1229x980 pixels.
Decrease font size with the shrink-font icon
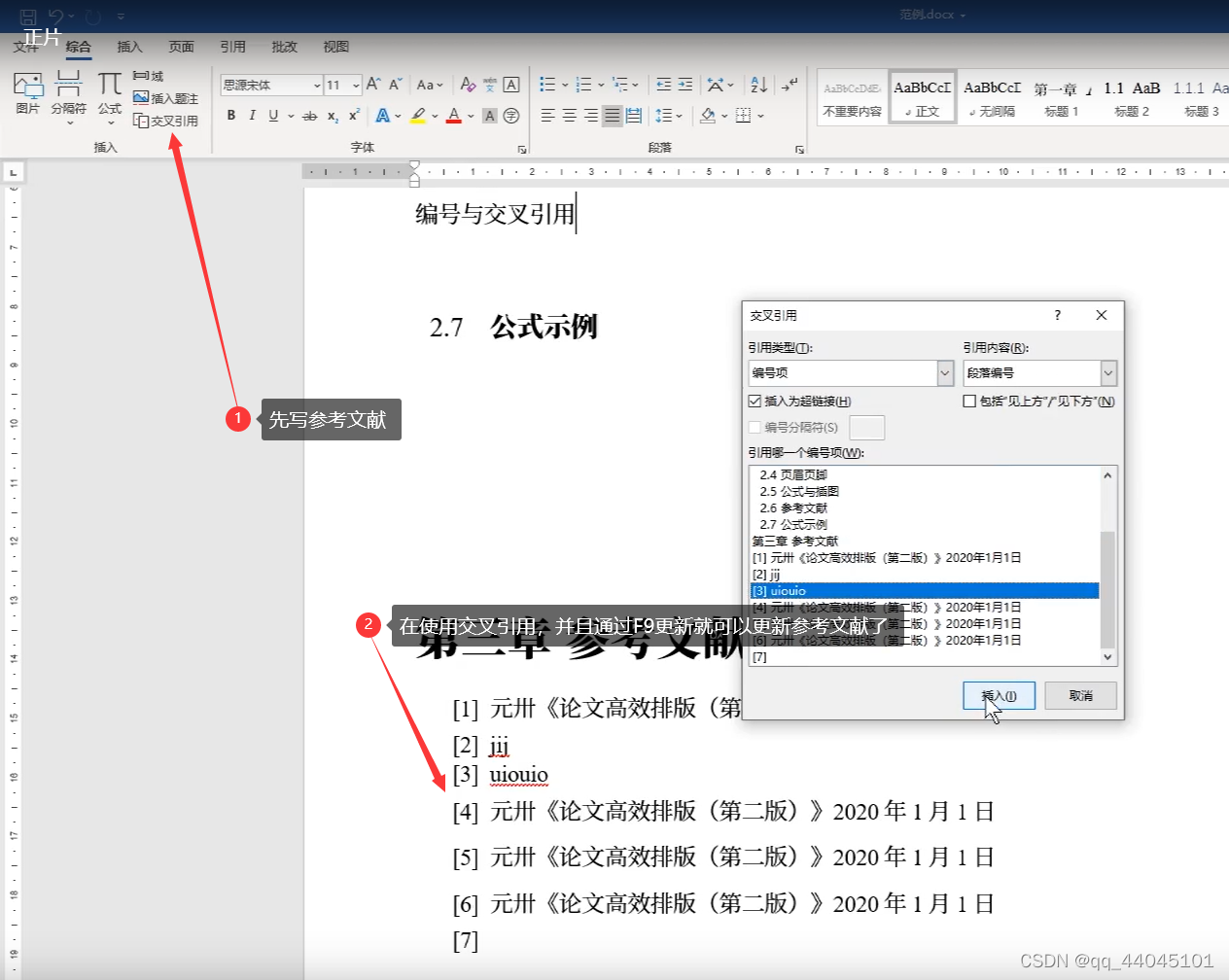coord(395,85)
